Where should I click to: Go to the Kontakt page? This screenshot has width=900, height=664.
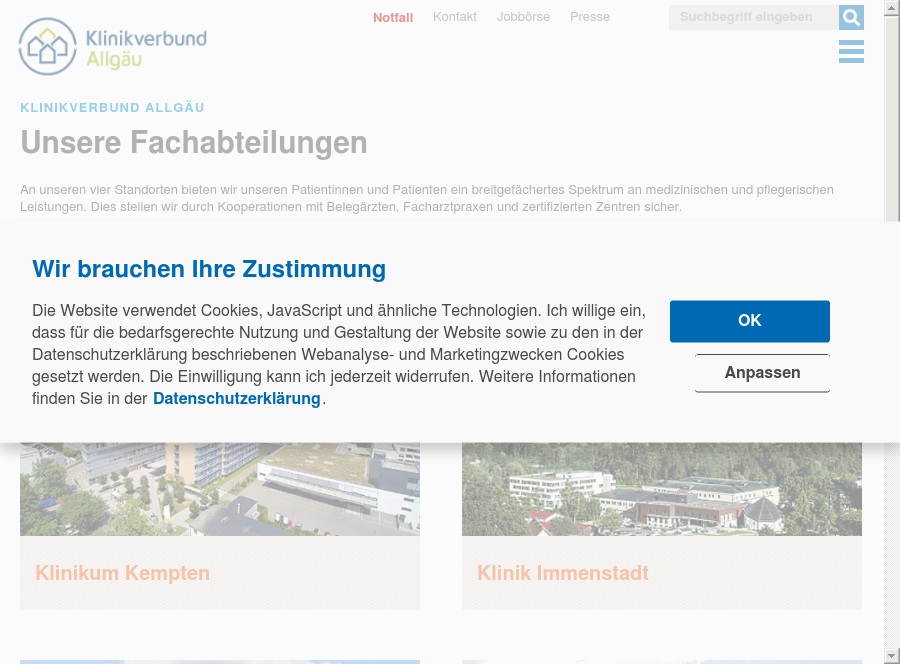point(454,17)
